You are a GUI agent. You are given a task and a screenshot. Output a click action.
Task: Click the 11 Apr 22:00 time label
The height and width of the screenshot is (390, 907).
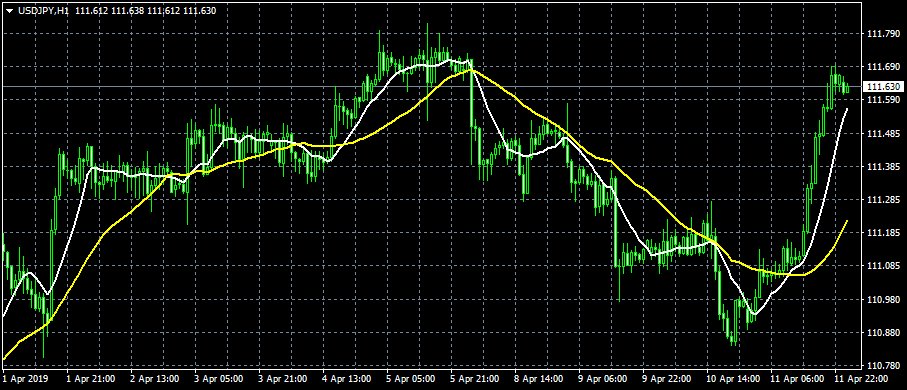pos(860,379)
